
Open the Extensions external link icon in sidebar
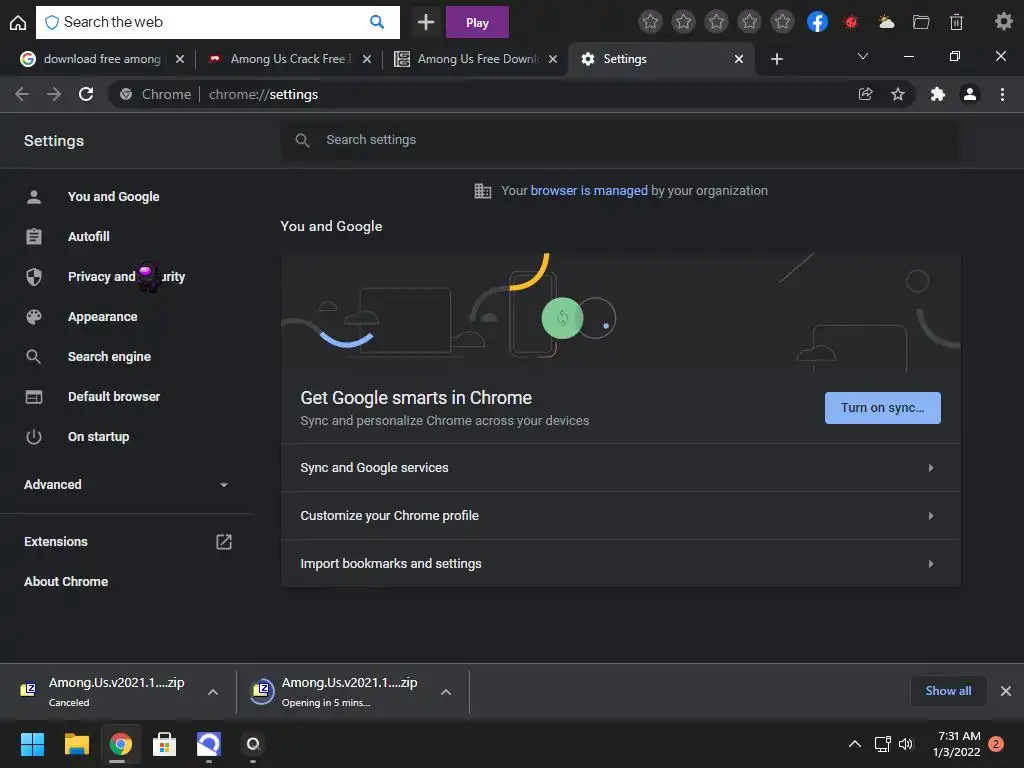coord(224,541)
